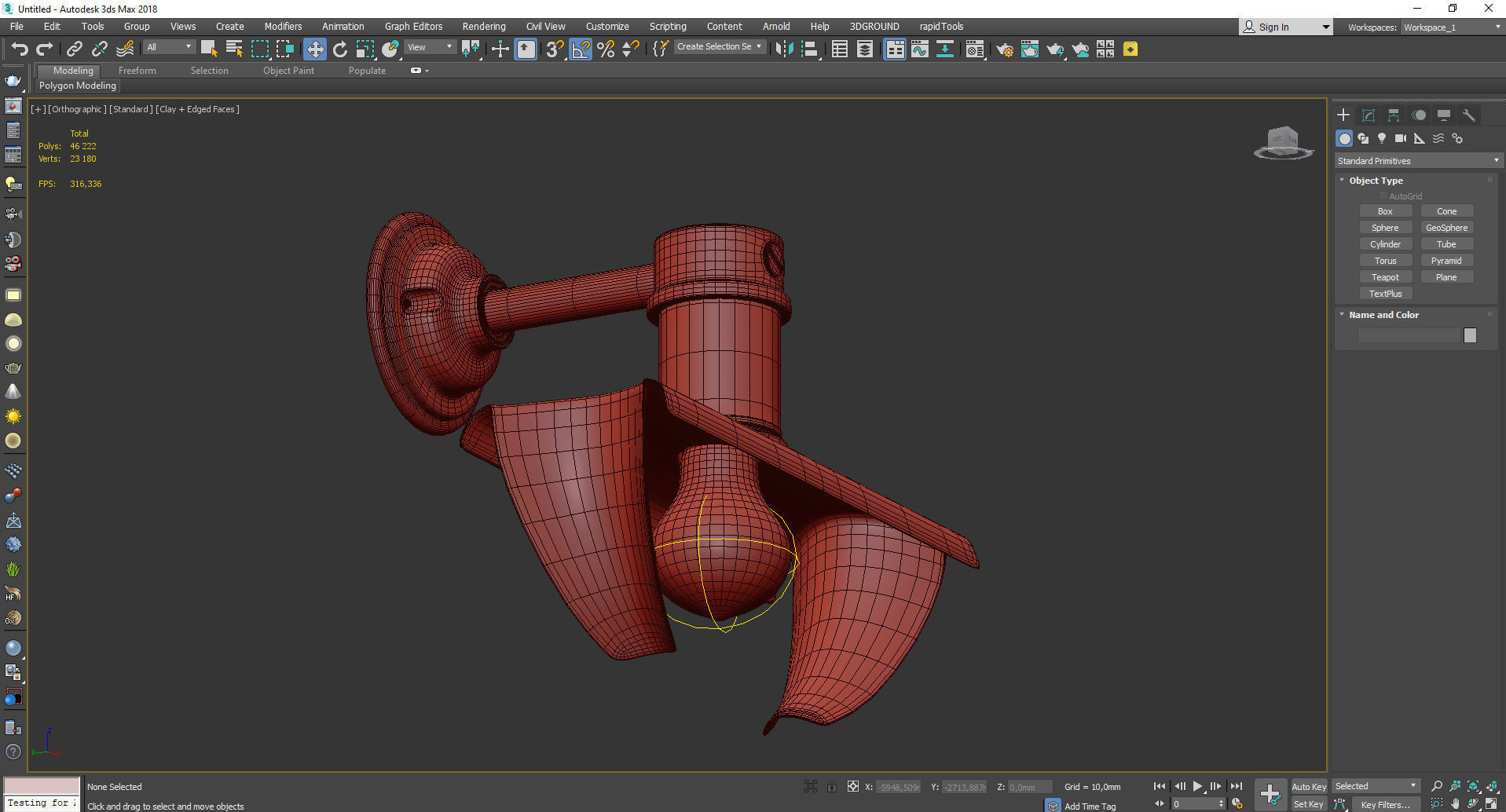
Task: Open the Render Setup teapot icon
Action: point(1004,49)
